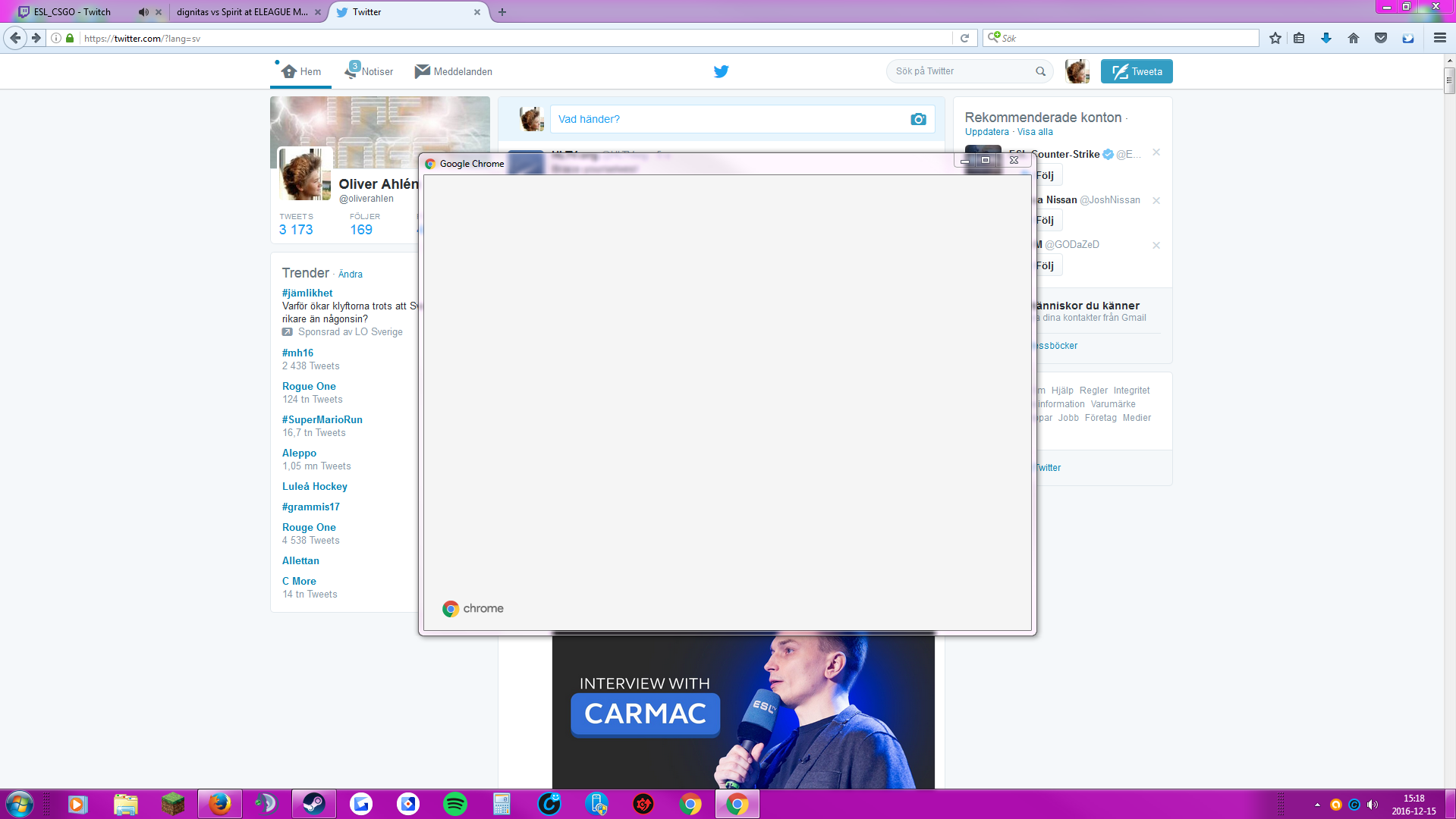1456x819 pixels.
Task: Close the Twitter browser tab
Action: click(x=477, y=12)
